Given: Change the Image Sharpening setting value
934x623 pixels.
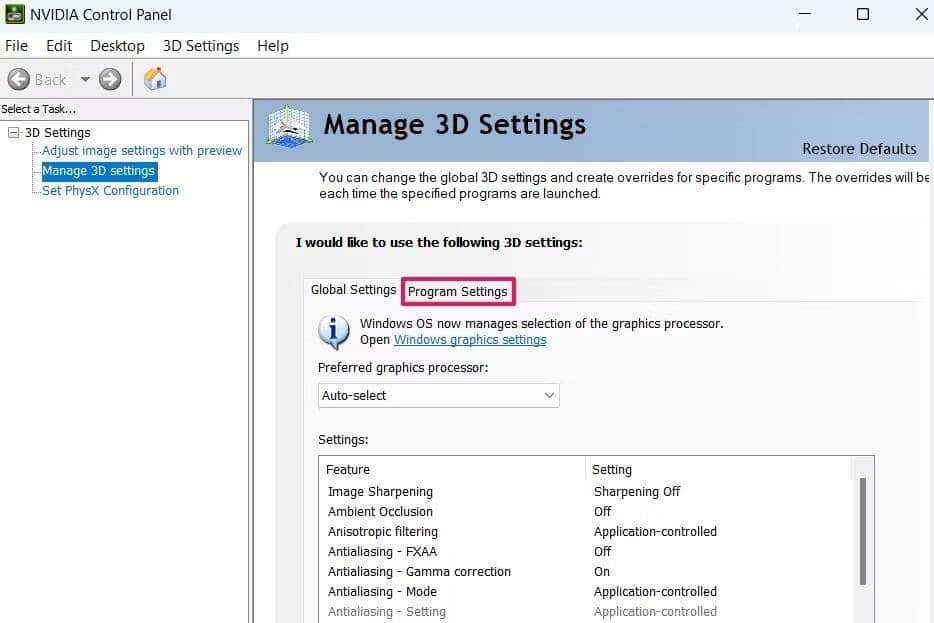Looking at the screenshot, I should pyautogui.click(x=637, y=491).
